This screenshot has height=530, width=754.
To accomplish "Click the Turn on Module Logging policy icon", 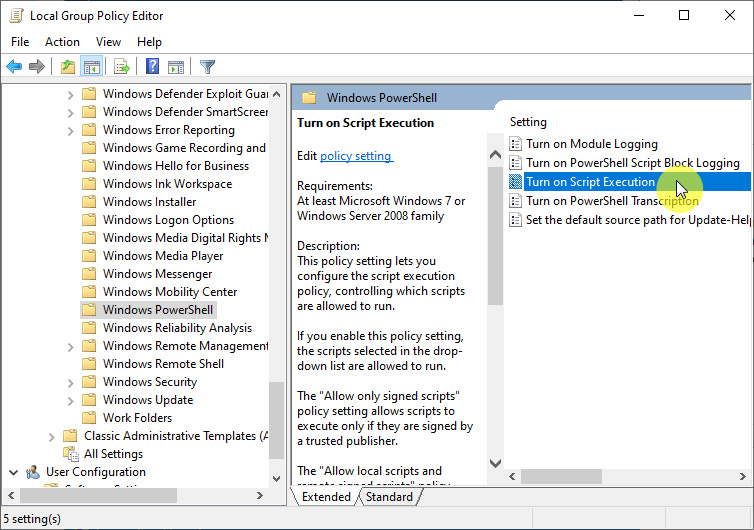I will (516, 144).
